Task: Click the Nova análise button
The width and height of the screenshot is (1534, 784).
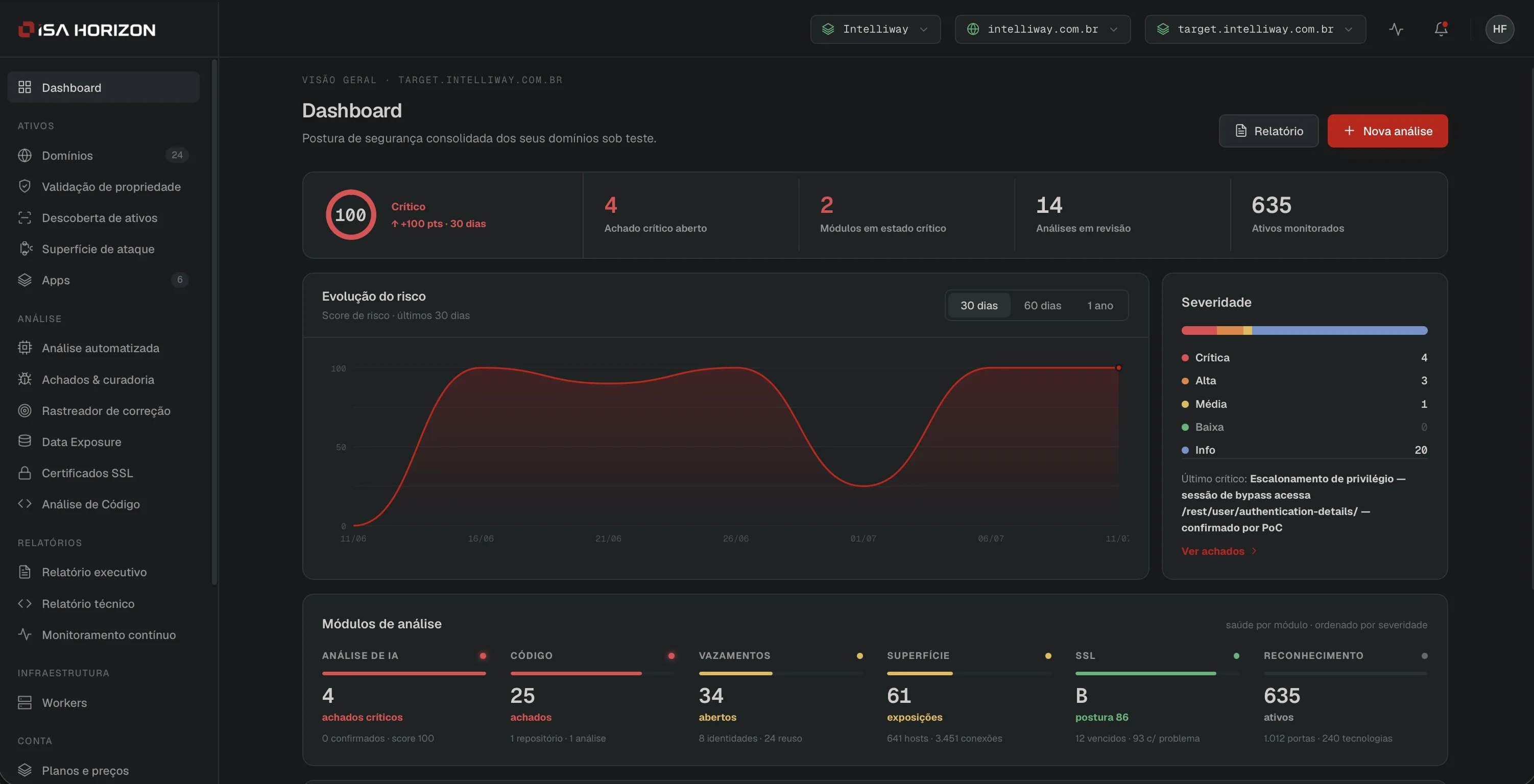Action: tap(1387, 131)
